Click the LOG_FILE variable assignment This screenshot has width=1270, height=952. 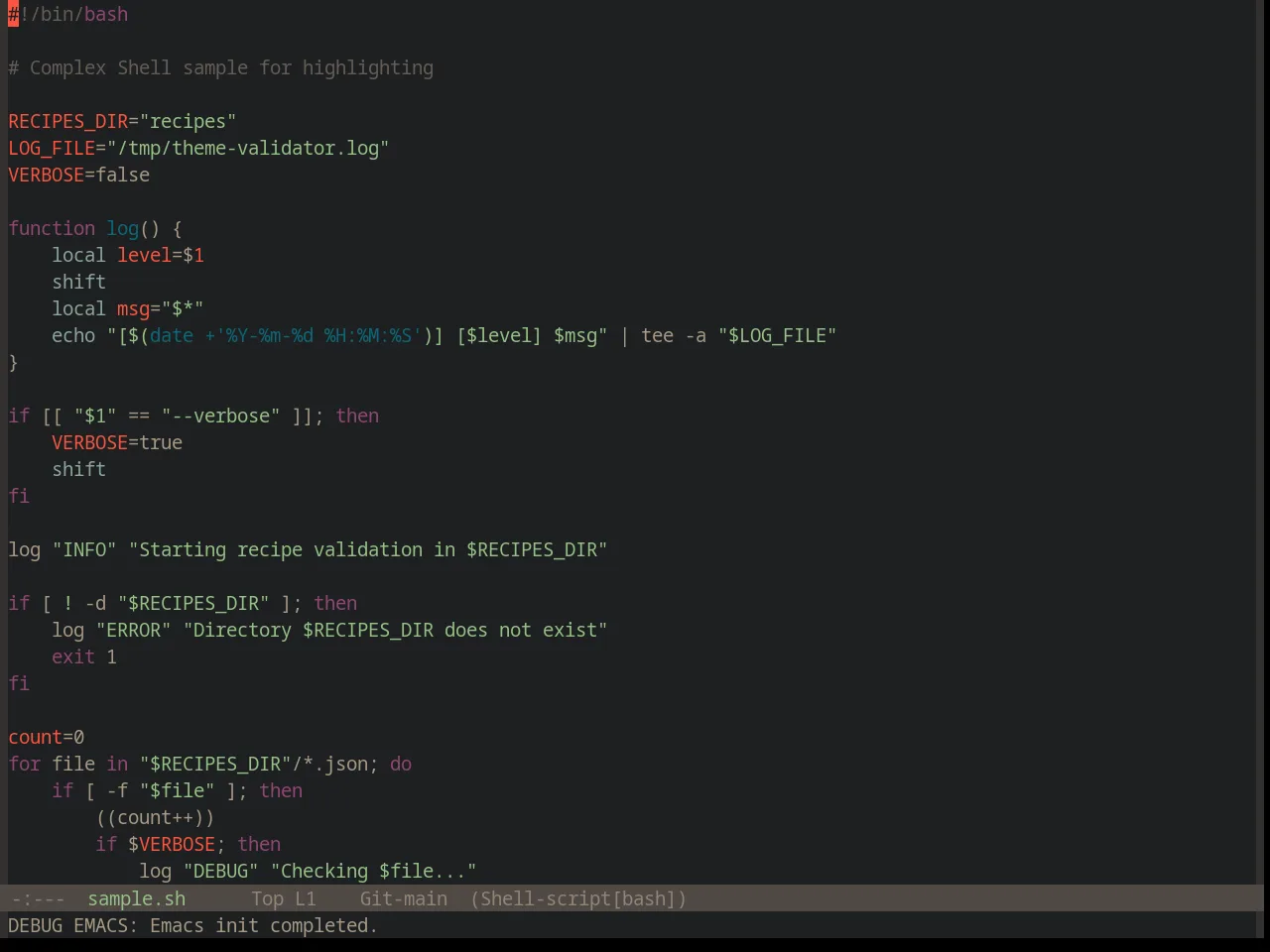click(x=198, y=148)
